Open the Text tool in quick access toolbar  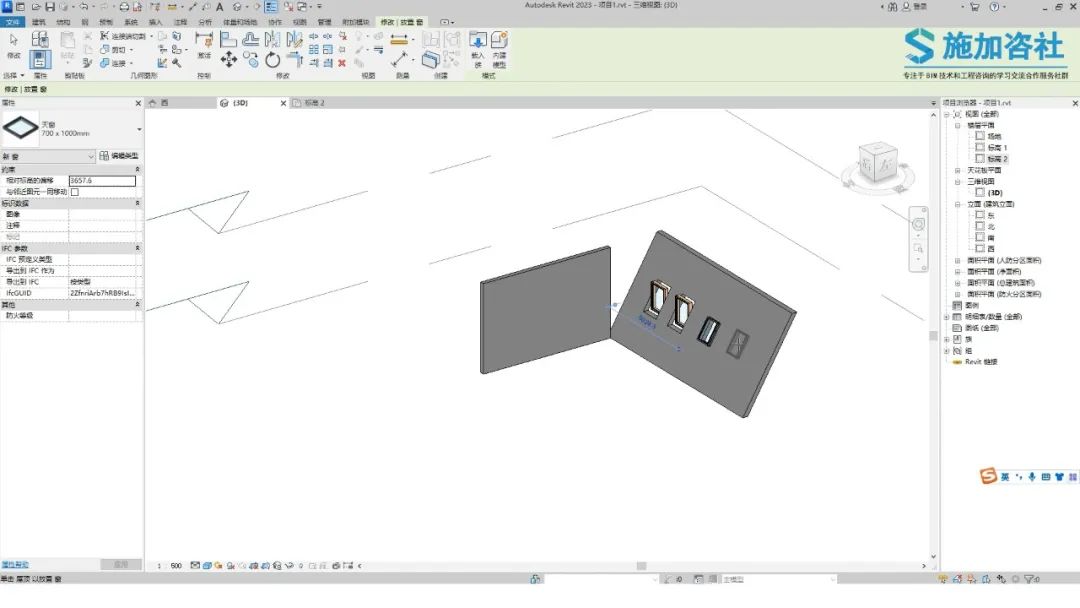pos(220,7)
